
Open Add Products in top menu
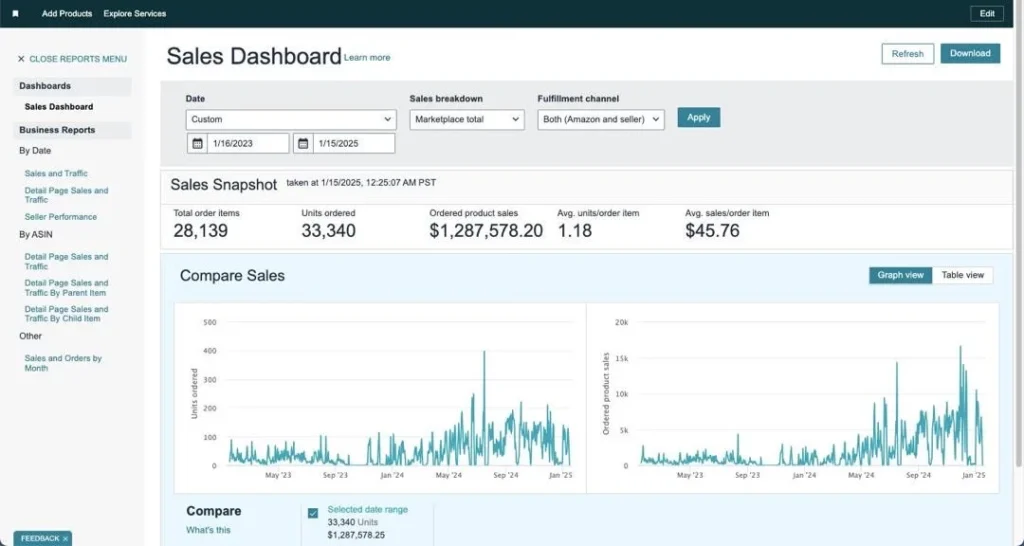(67, 14)
